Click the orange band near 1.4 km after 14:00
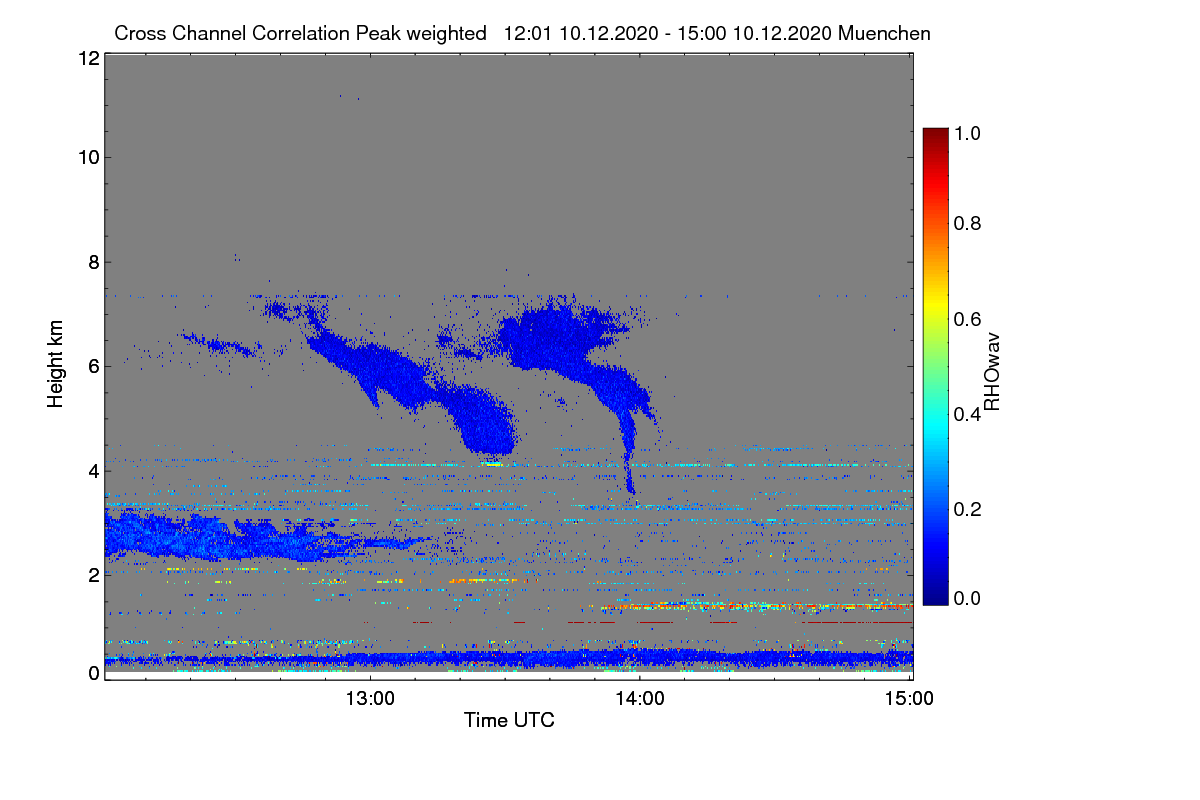The image size is (1200, 800). click(x=755, y=606)
